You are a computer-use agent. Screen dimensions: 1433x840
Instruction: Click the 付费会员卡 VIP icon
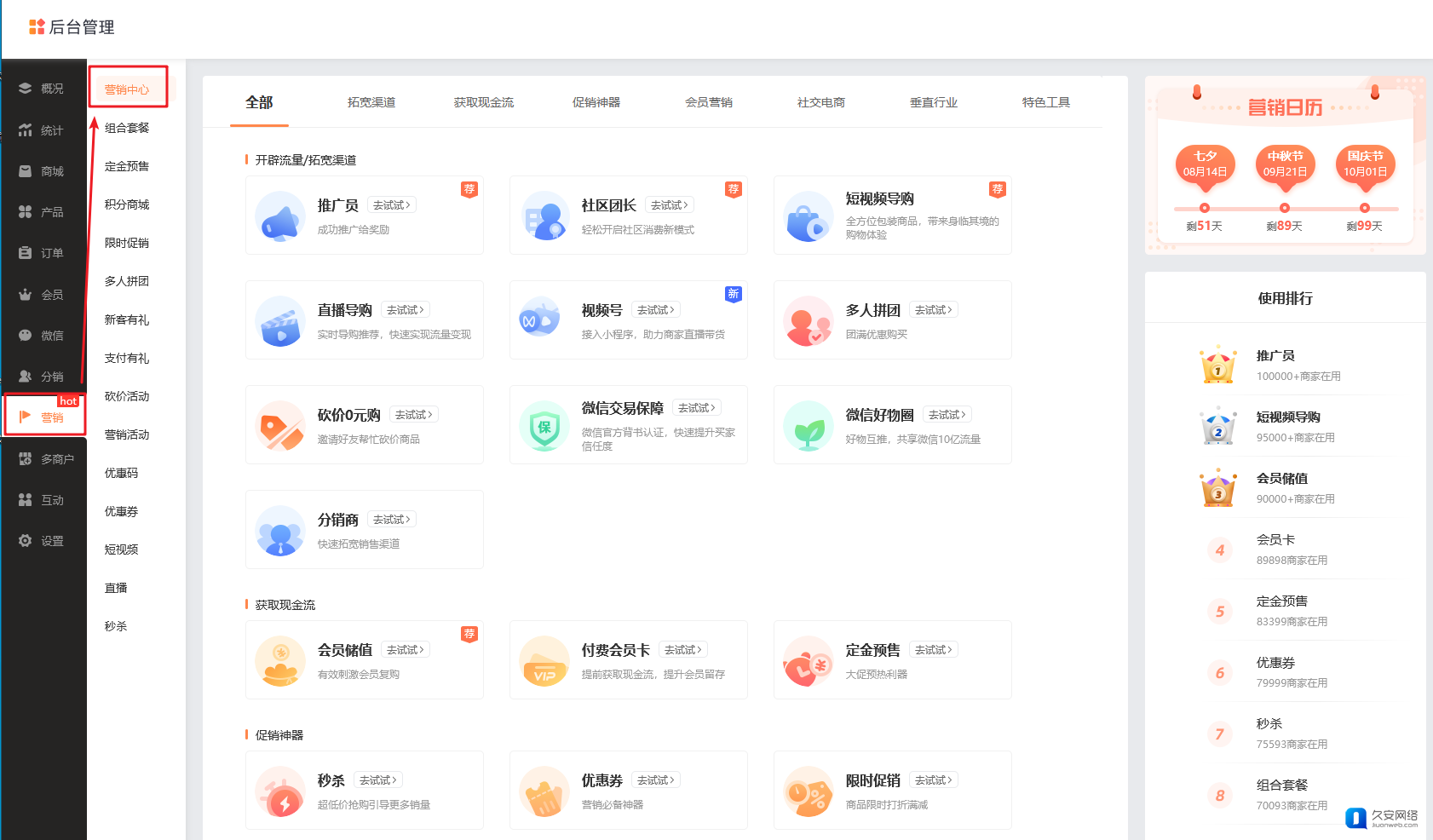(544, 661)
